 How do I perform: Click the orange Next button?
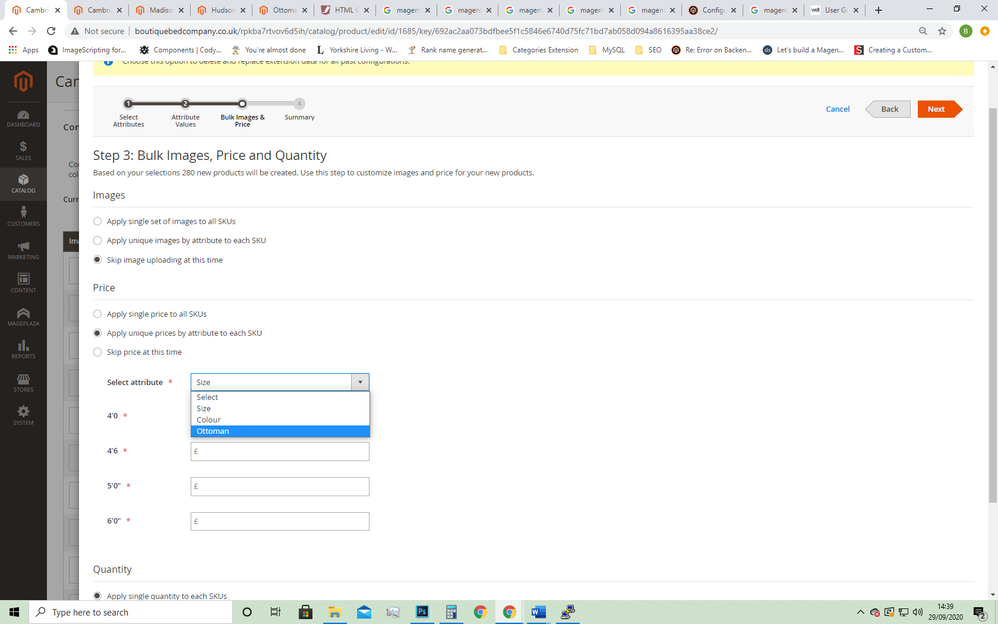click(937, 109)
